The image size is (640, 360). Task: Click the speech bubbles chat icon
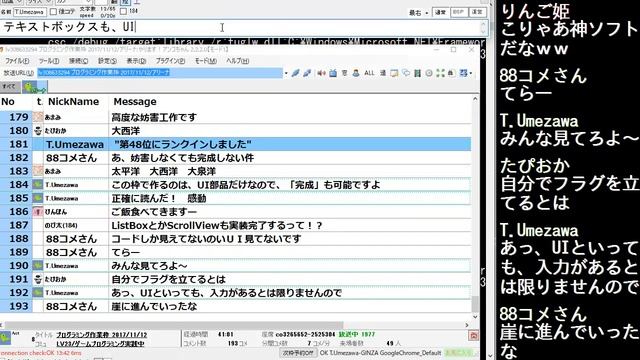click(406, 73)
